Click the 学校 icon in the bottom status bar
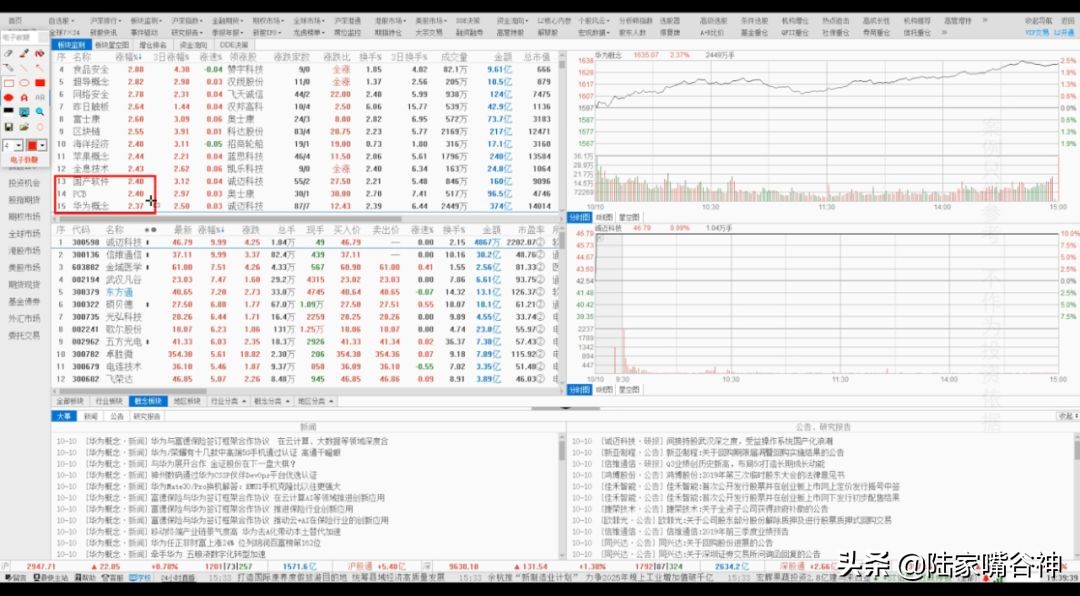The height and width of the screenshot is (596, 1080). point(139,577)
